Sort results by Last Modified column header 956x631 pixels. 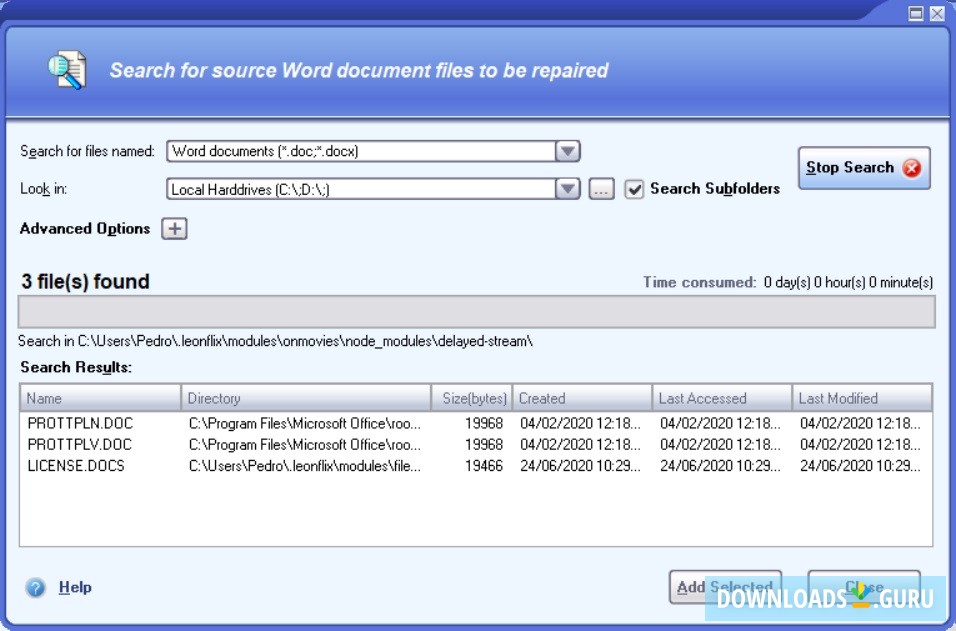pos(862,398)
